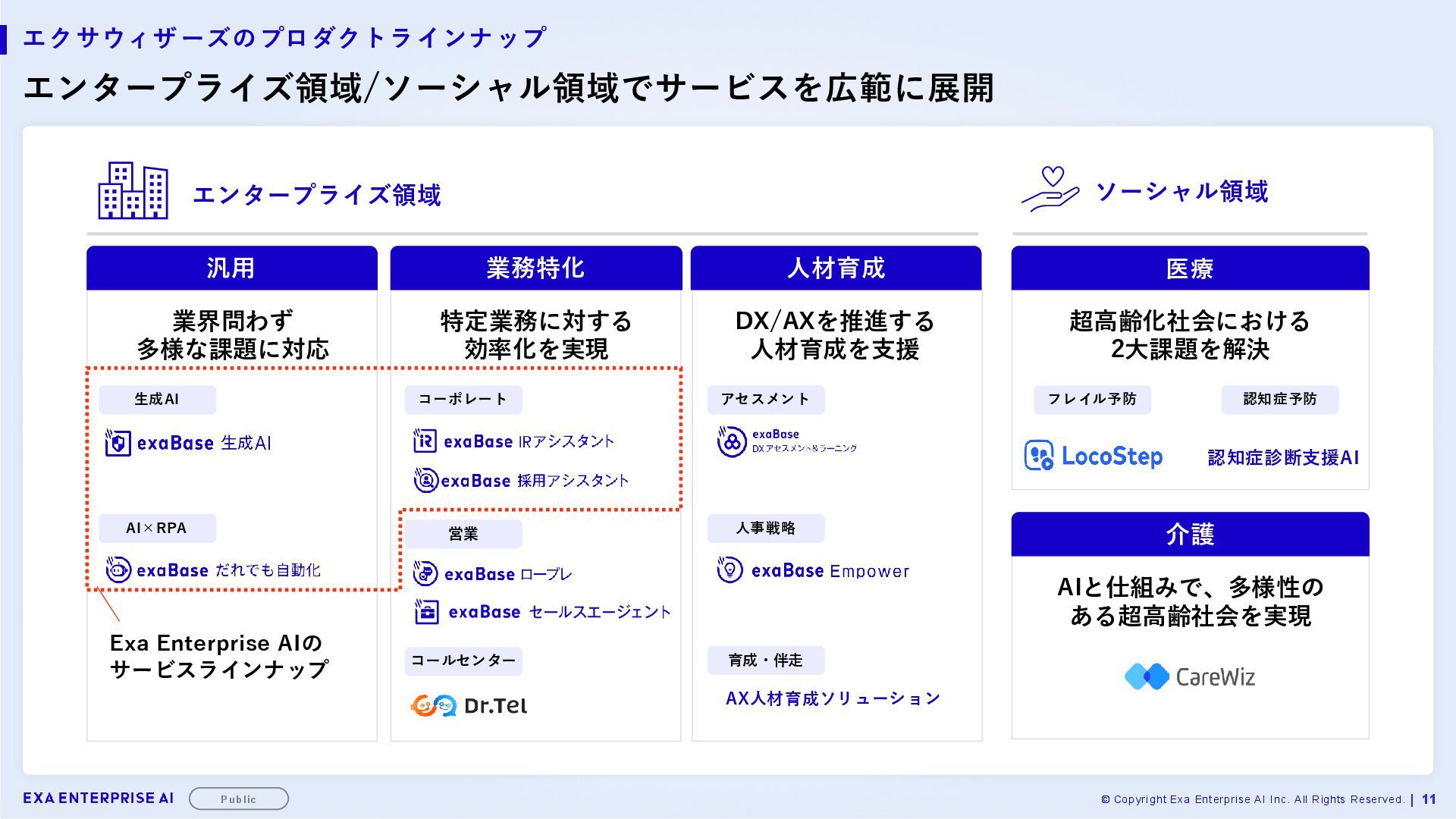Click the AX人材育成ソリューション text link

(833, 698)
